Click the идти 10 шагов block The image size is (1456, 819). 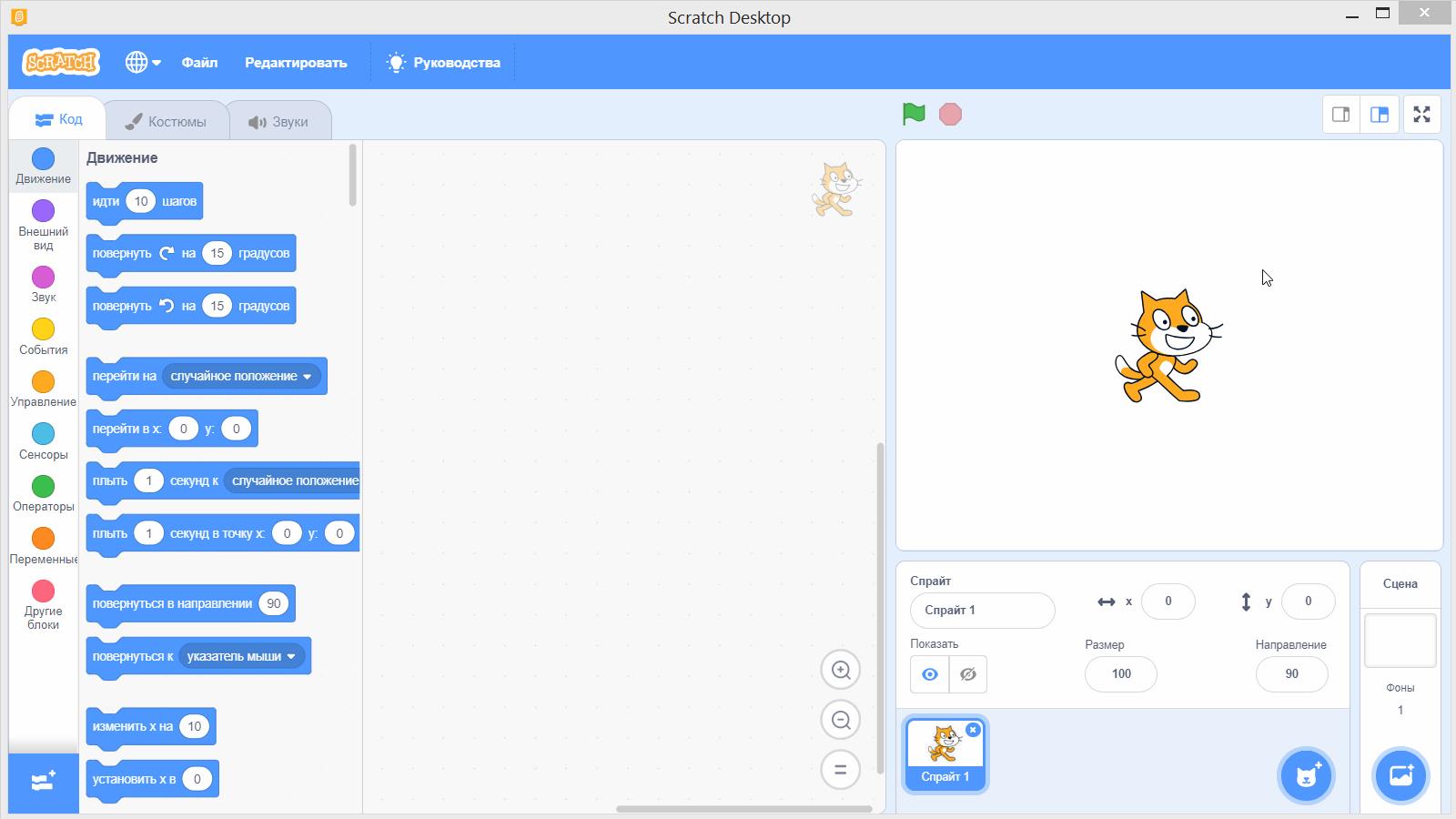pyautogui.click(x=145, y=202)
